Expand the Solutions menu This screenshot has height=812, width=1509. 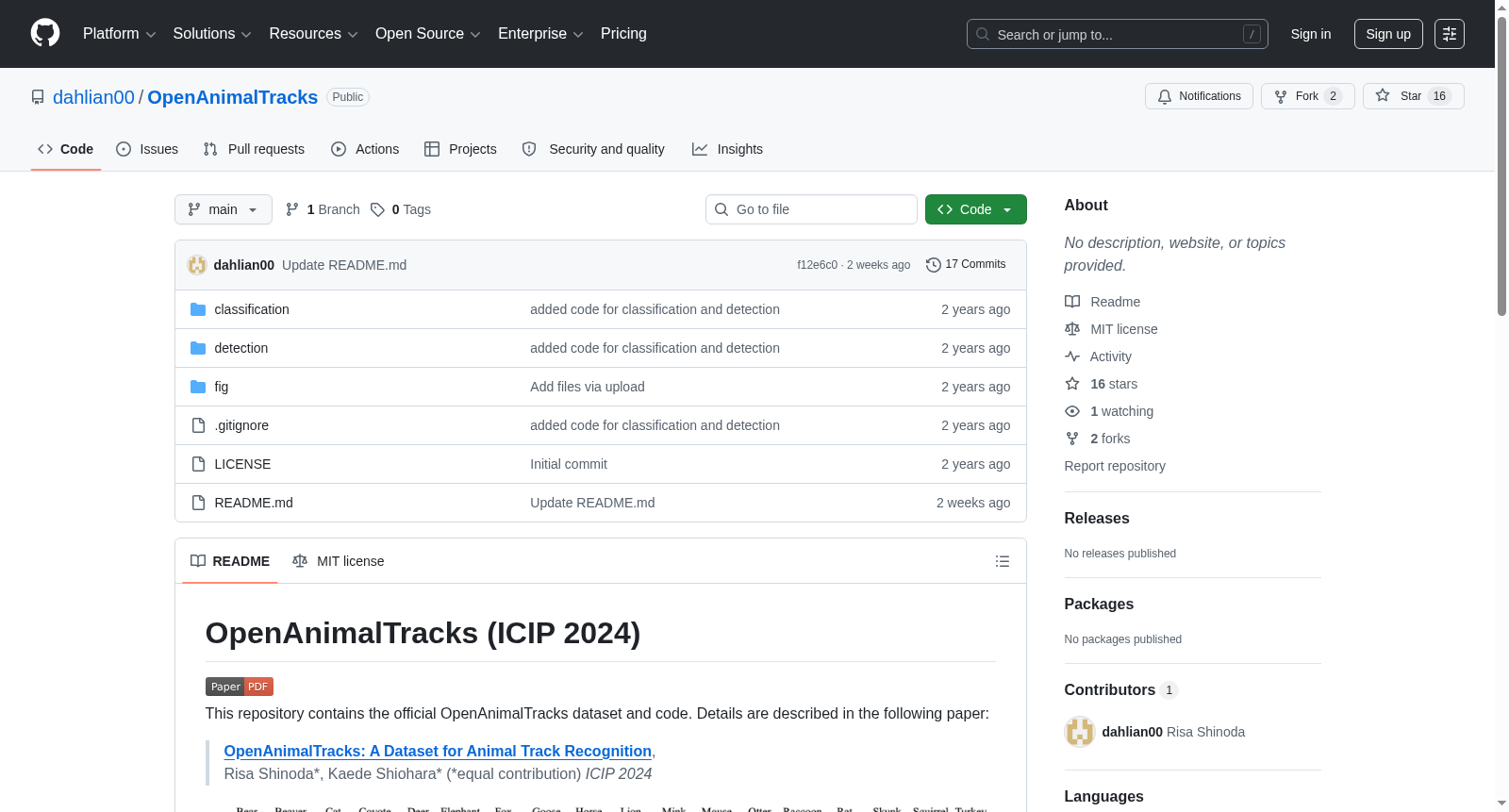212,34
